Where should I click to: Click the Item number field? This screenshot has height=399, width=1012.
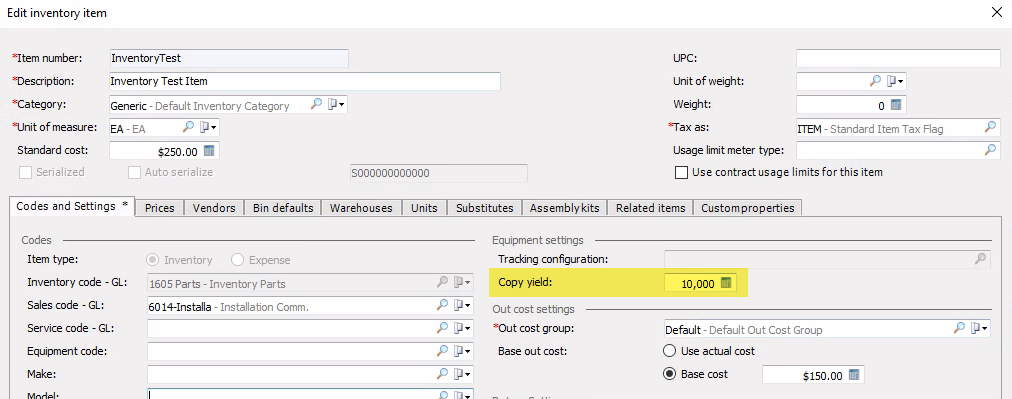[x=229, y=58]
